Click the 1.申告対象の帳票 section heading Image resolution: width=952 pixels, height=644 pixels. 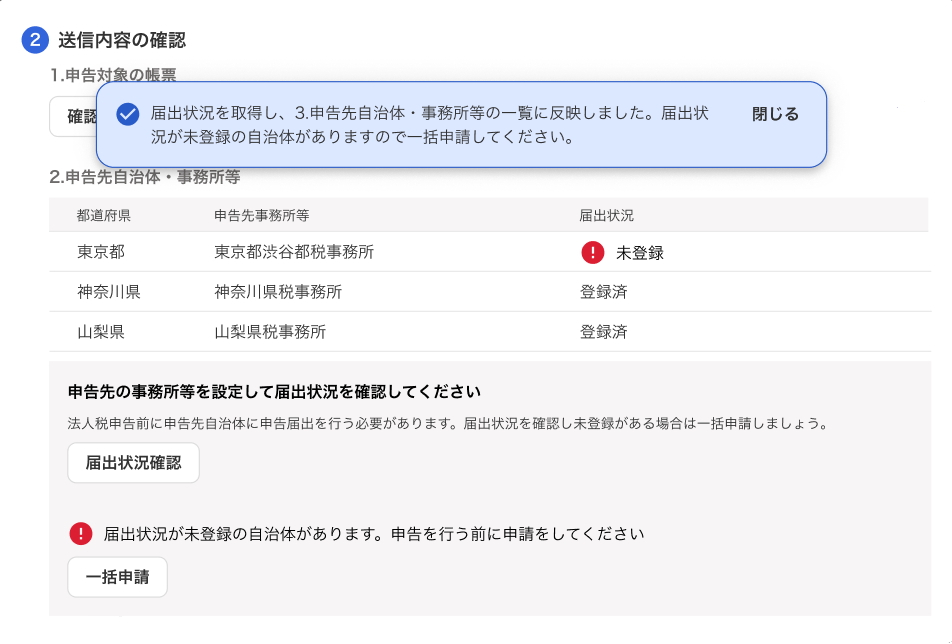(x=113, y=75)
